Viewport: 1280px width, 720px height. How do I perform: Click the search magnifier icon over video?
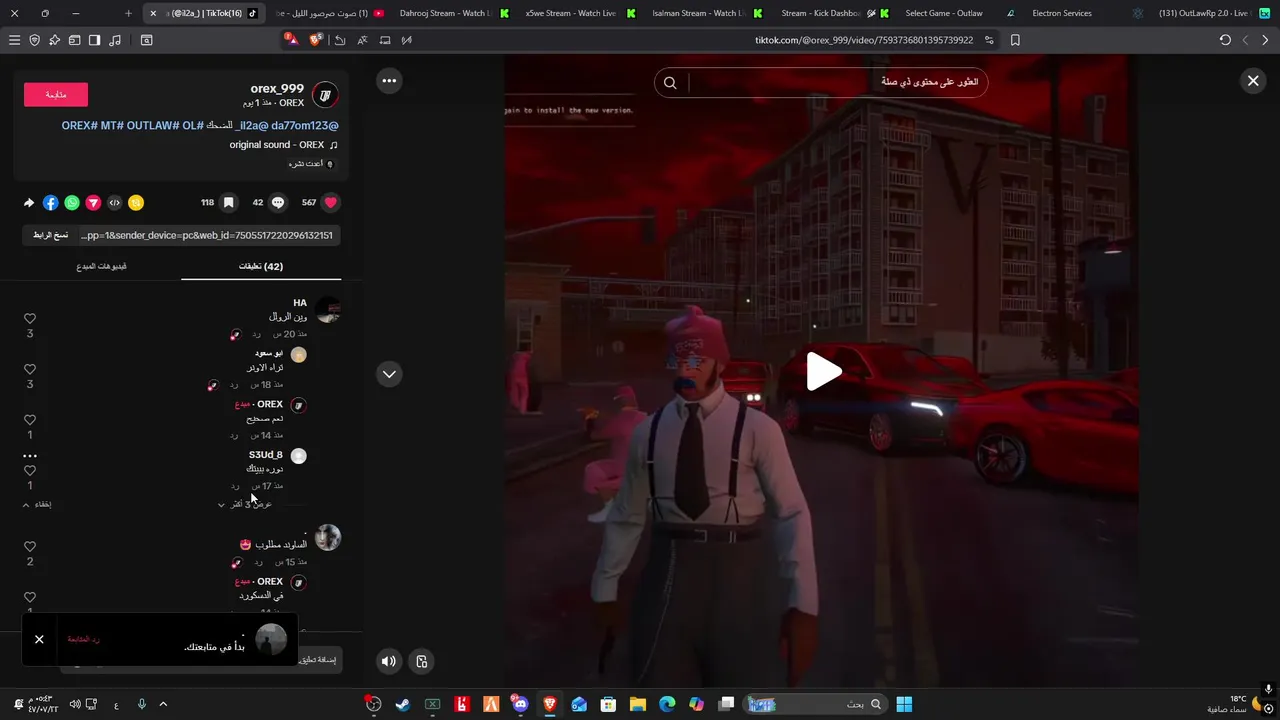click(670, 83)
